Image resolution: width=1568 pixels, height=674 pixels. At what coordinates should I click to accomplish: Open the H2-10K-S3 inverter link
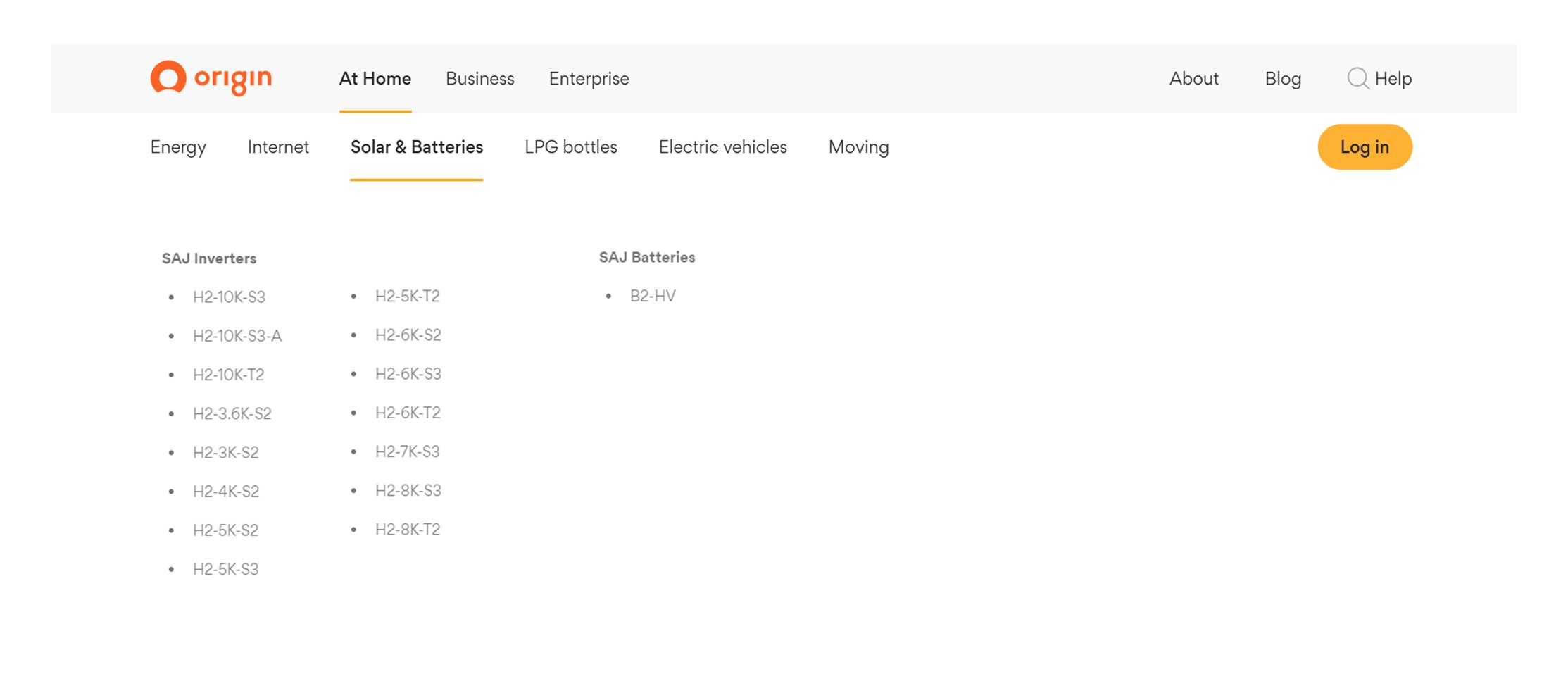[x=229, y=297]
